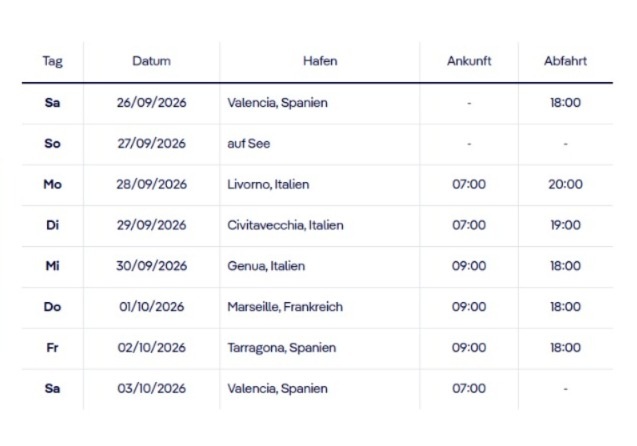This screenshot has width=637, height=446.
Task: Select the date 01/10/2026
Action: click(152, 307)
